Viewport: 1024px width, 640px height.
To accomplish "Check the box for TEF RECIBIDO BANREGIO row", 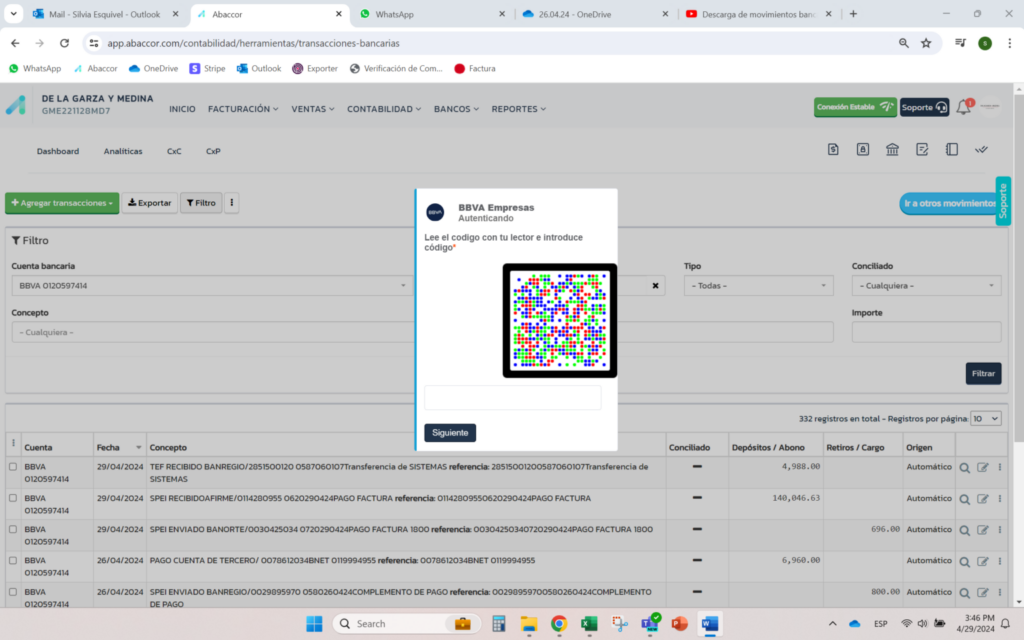I will (13, 467).
